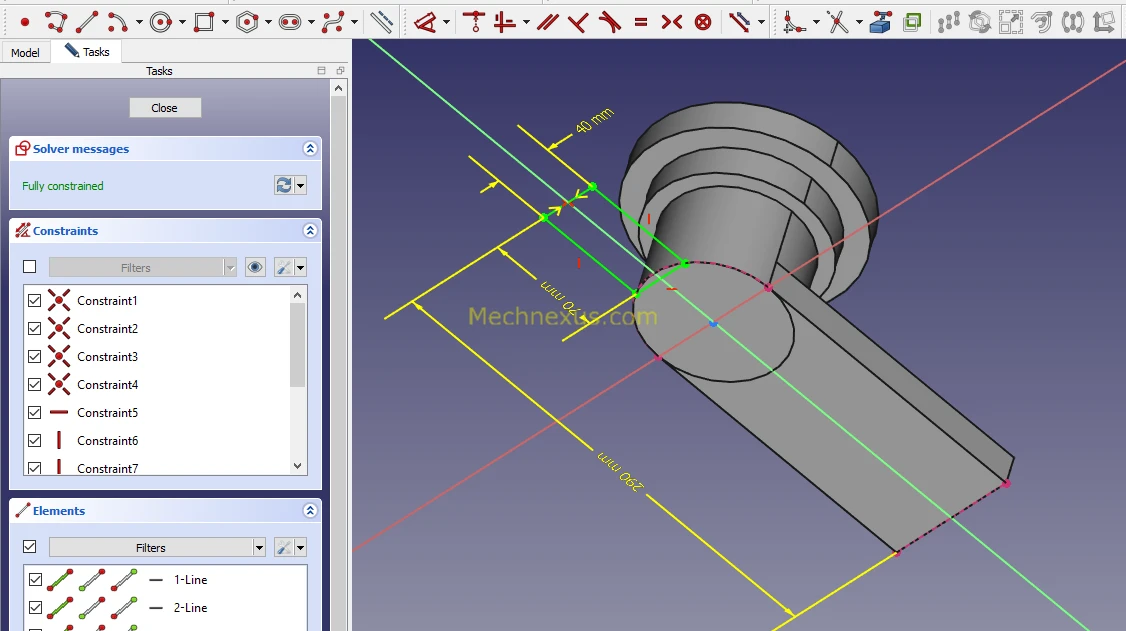Viewport: 1126px width, 631px height.
Task: Select the Create Point tool
Action: pos(25,21)
